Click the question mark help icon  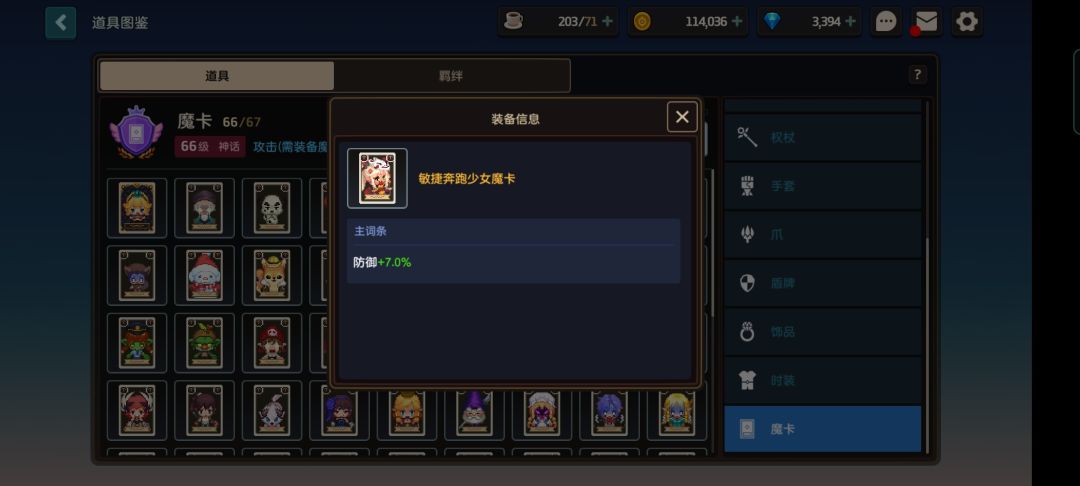917,74
